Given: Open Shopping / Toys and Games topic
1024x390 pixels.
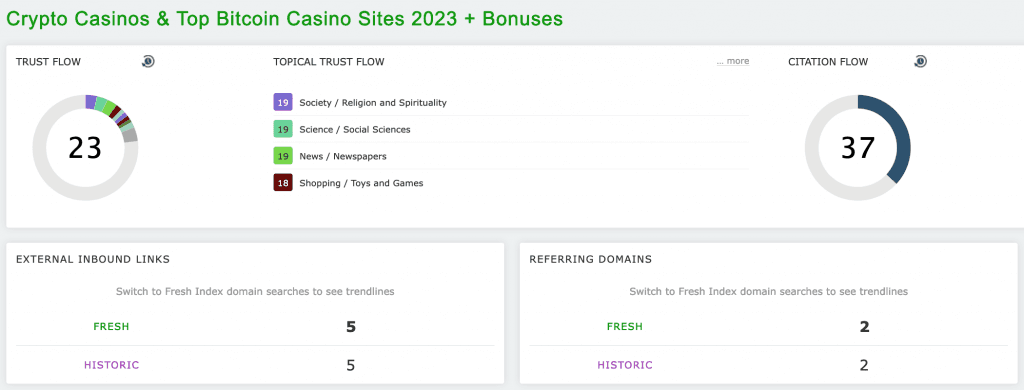Looking at the screenshot, I should (361, 183).
